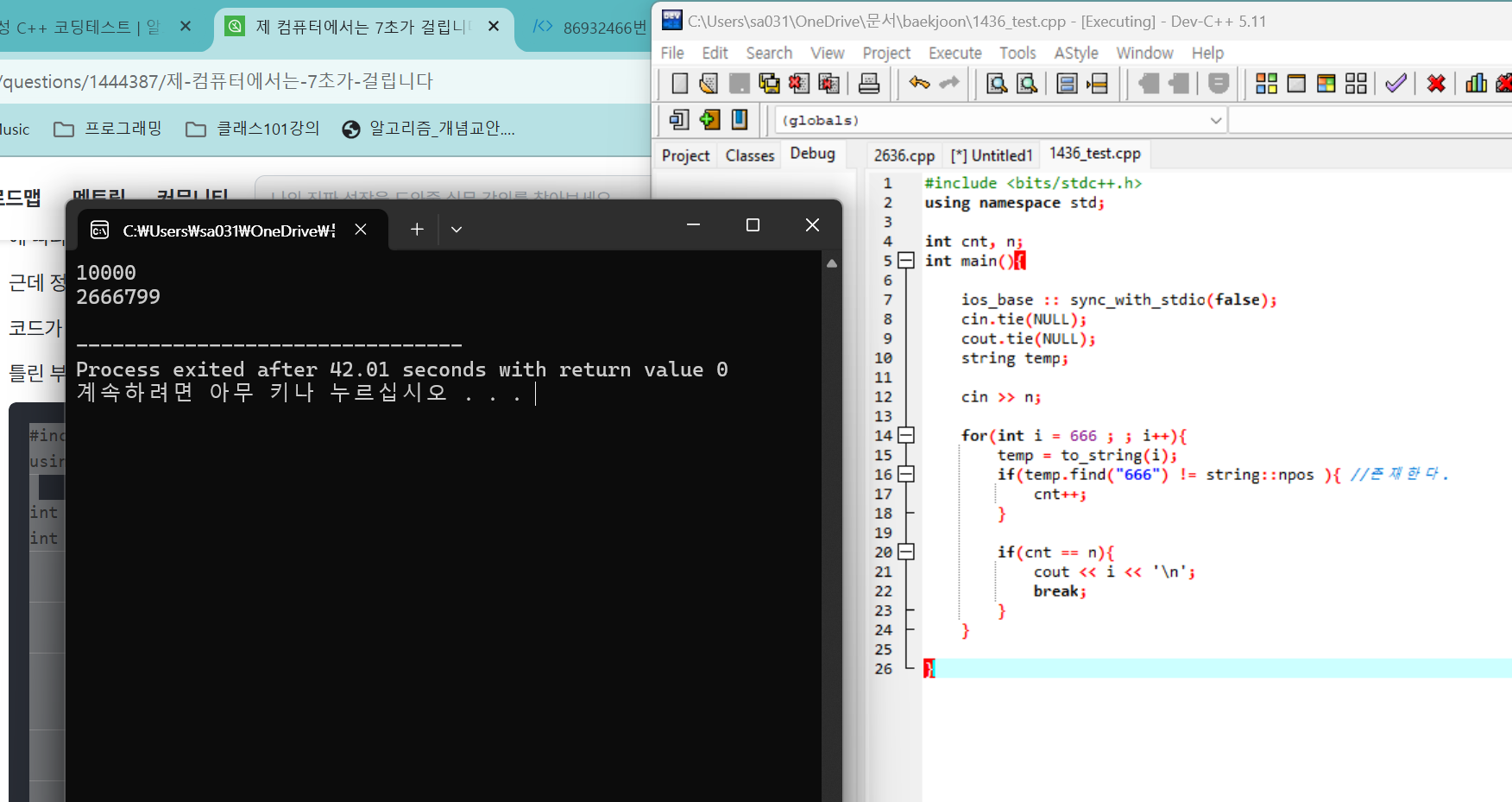The image size is (1512, 802).
Task: Click the Compile & Run colorful icon
Action: [1326, 83]
